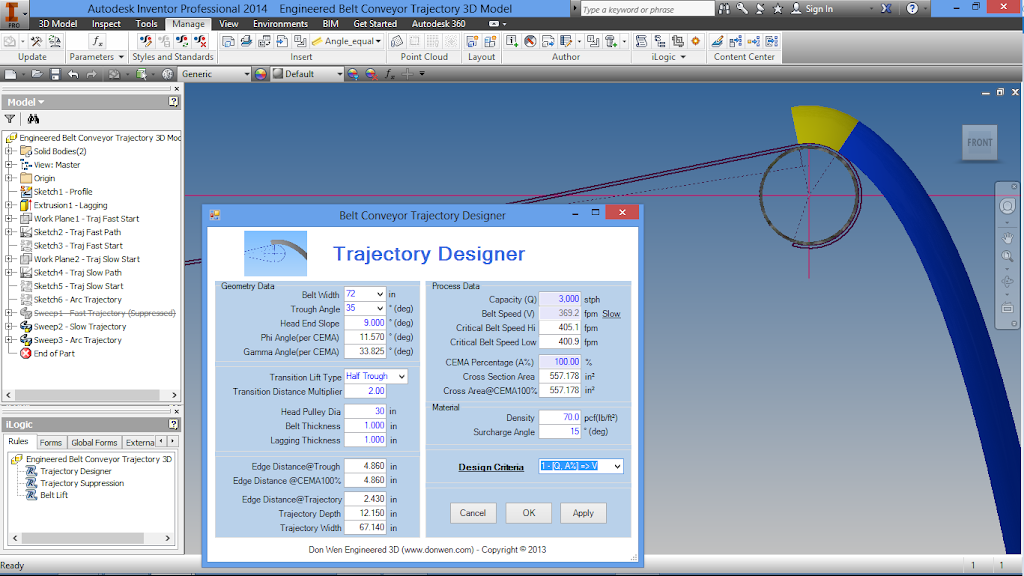
Task: Click the Capacity (Q) input field
Action: (x=560, y=298)
